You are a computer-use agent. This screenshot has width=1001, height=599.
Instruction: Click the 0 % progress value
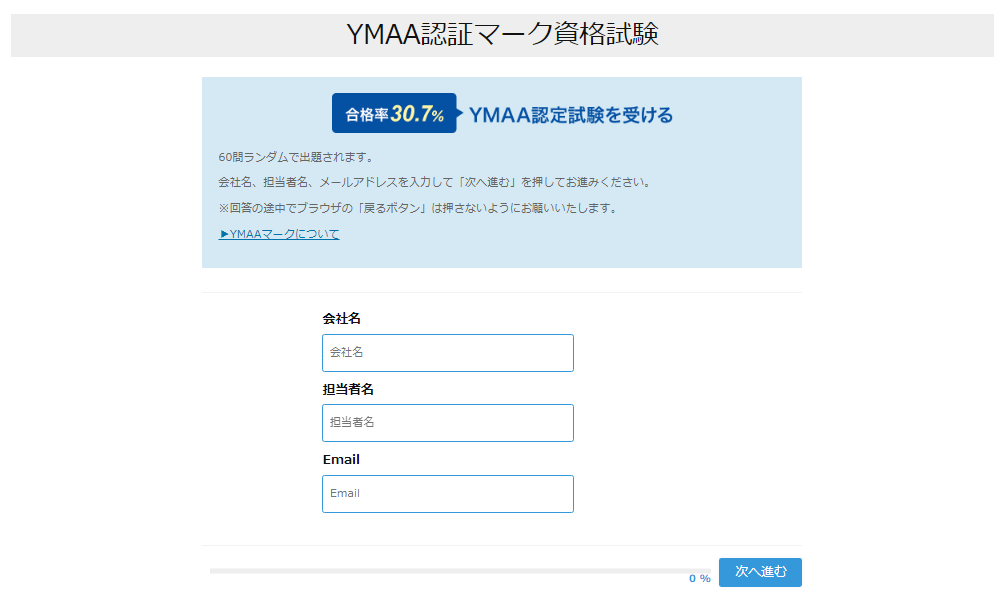(699, 579)
